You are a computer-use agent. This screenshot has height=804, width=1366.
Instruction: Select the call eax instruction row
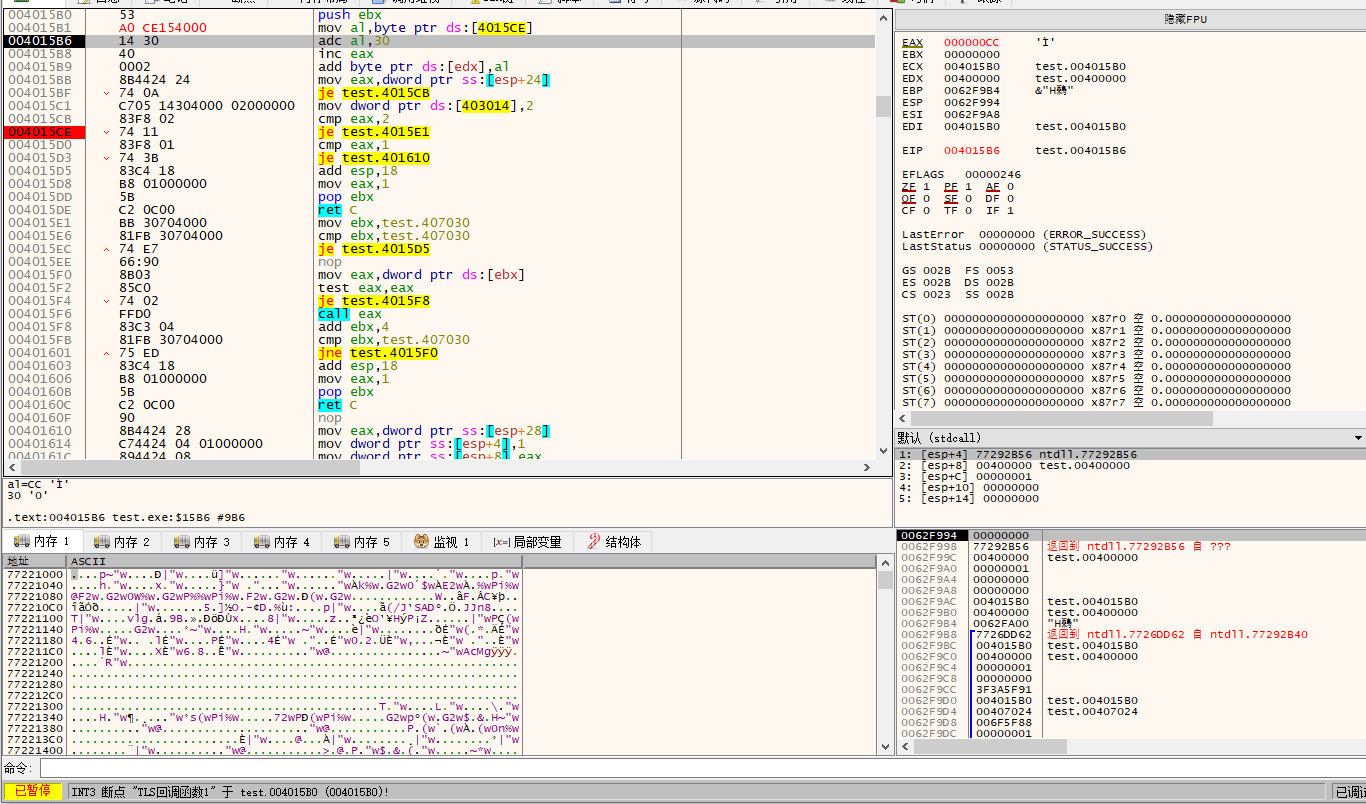click(440, 314)
